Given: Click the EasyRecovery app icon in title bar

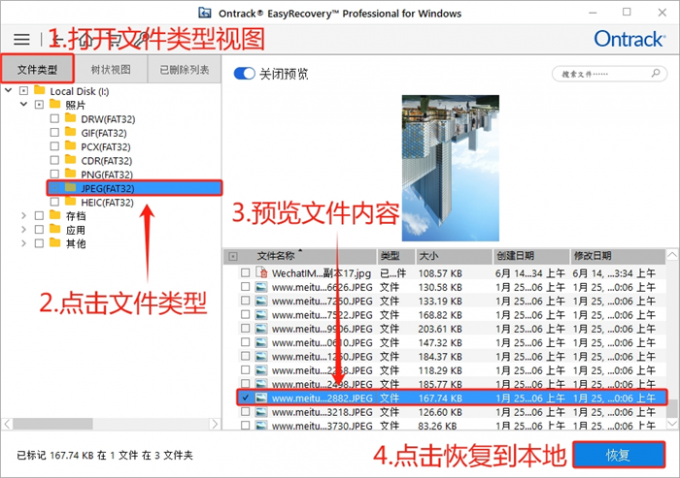Looking at the screenshot, I should click(x=233, y=12).
